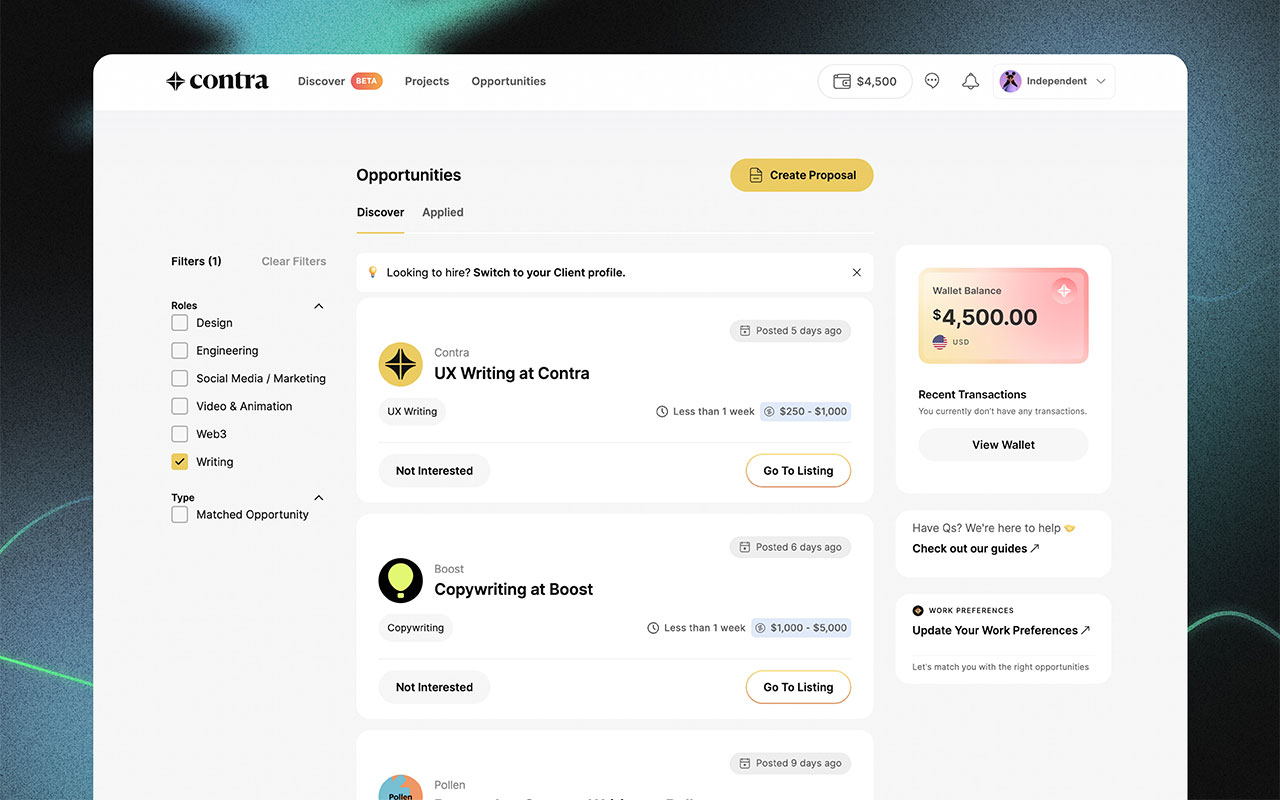1280x800 pixels.
Task: Check the Engineering role checkbox
Action: point(180,351)
